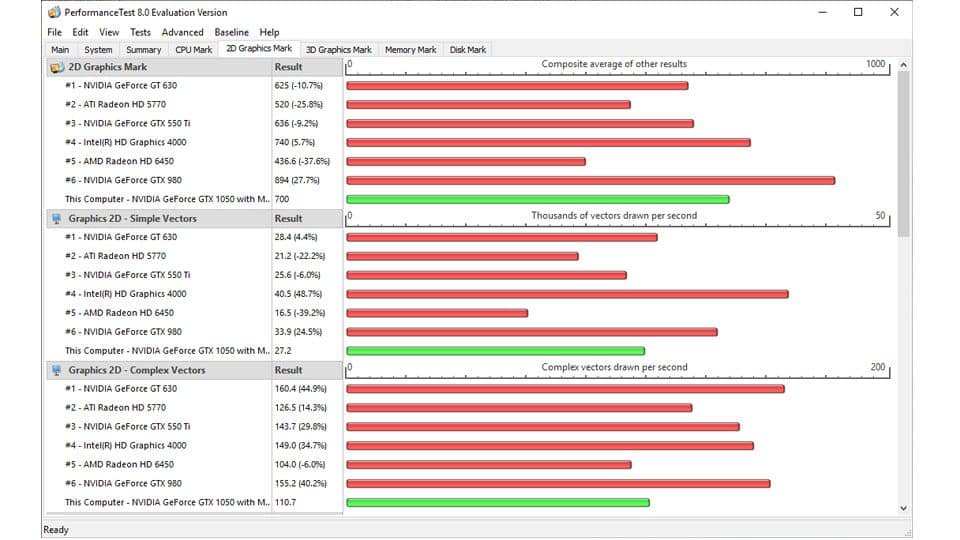Screen dimensions: 960x540
Task: Click the vertical scrollbar thumb
Action: (x=903, y=154)
